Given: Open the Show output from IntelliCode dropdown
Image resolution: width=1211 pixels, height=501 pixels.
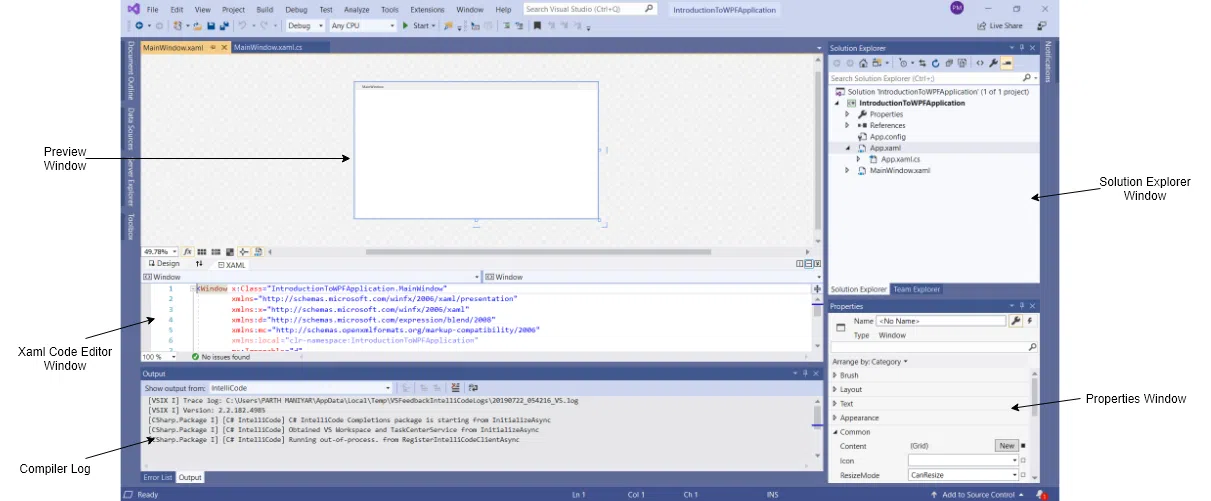Looking at the screenshot, I should tap(301, 387).
